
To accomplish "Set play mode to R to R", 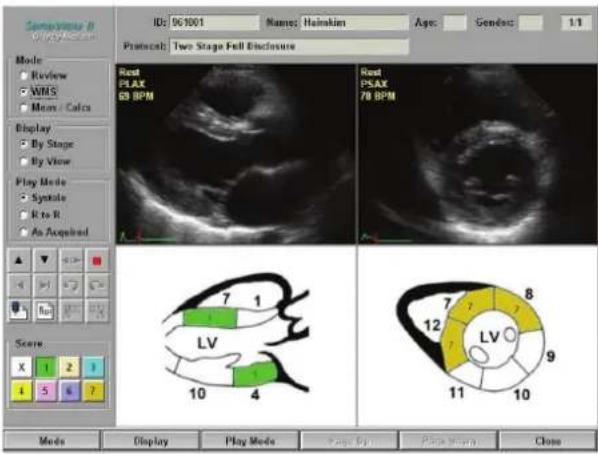I will (x=24, y=215).
